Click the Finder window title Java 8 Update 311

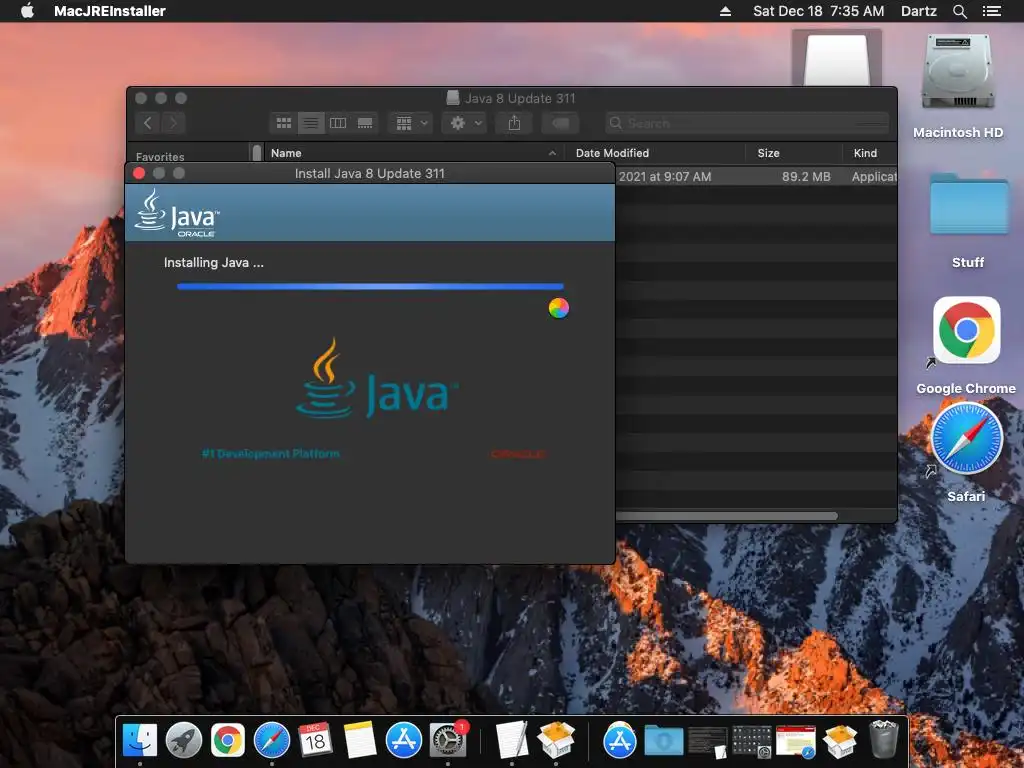(520, 98)
